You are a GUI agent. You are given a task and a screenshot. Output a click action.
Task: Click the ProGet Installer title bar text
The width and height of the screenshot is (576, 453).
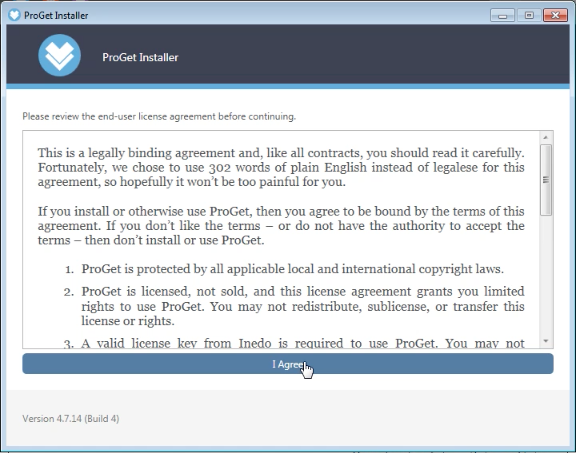56,15
